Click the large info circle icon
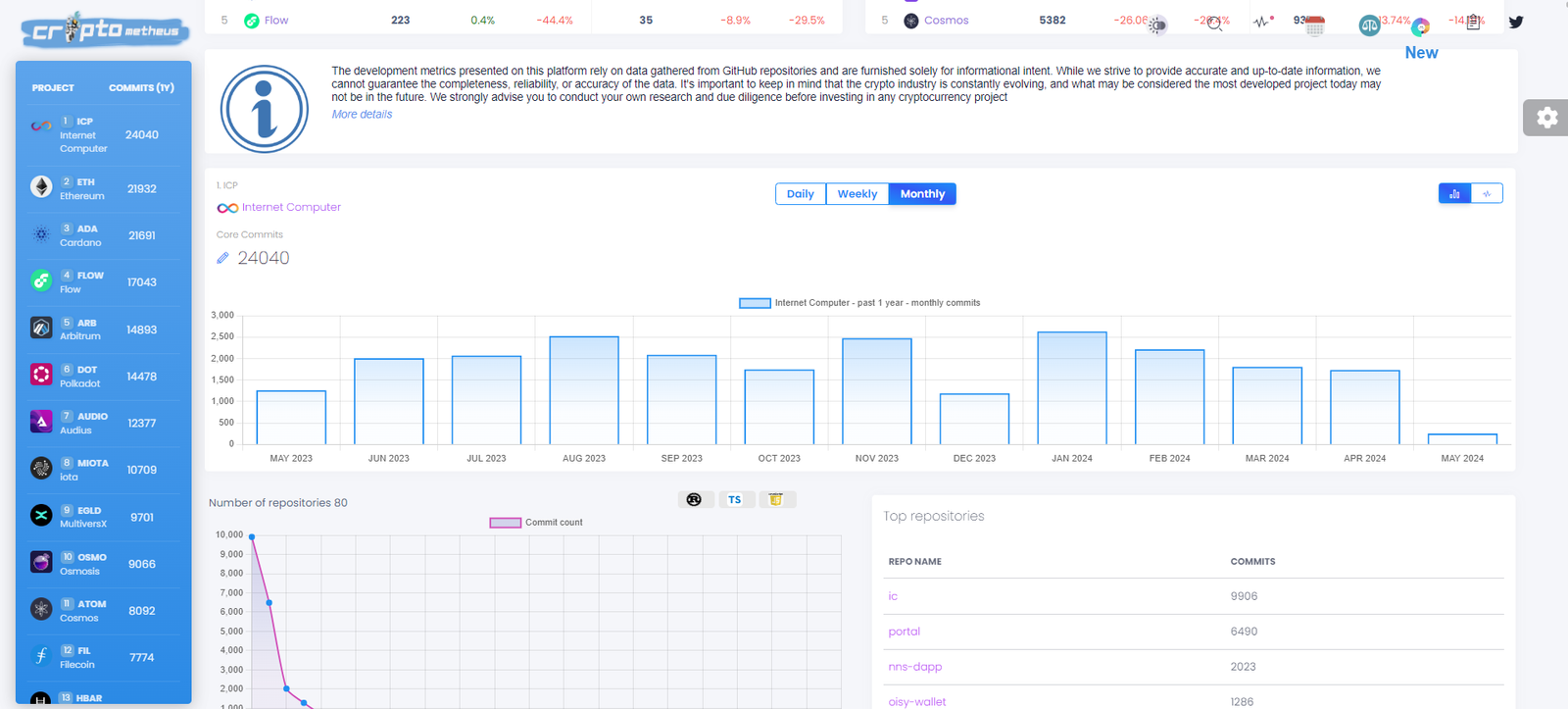This screenshot has width=1568, height=709. (x=265, y=109)
